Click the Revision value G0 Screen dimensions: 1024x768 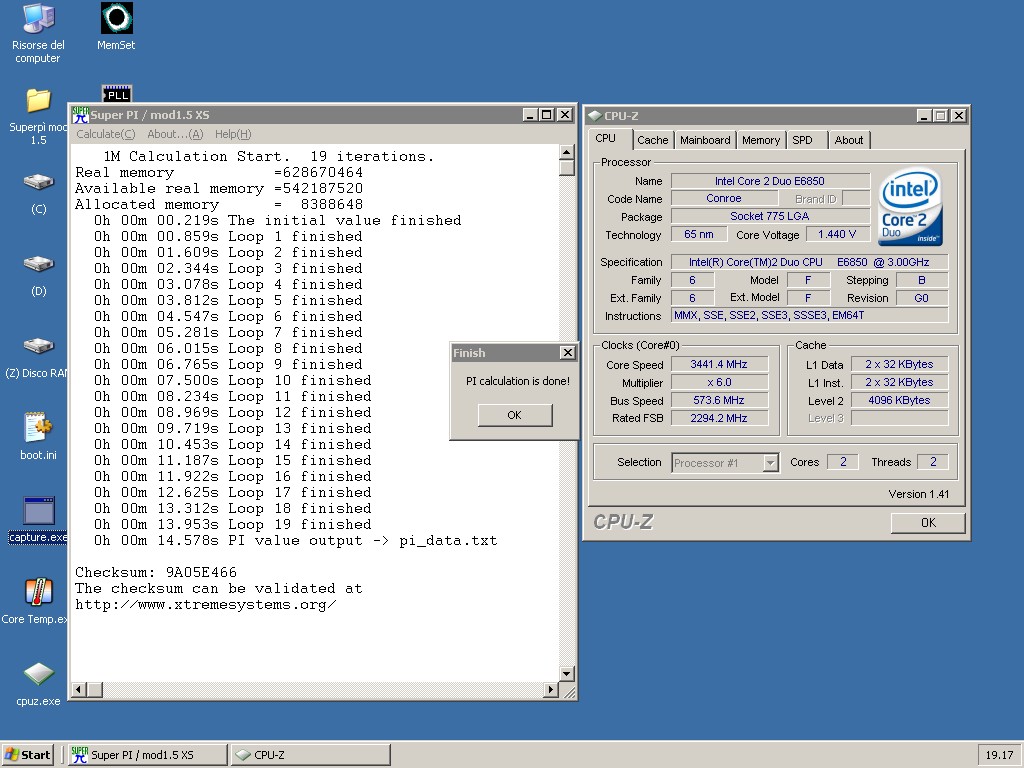[921, 298]
